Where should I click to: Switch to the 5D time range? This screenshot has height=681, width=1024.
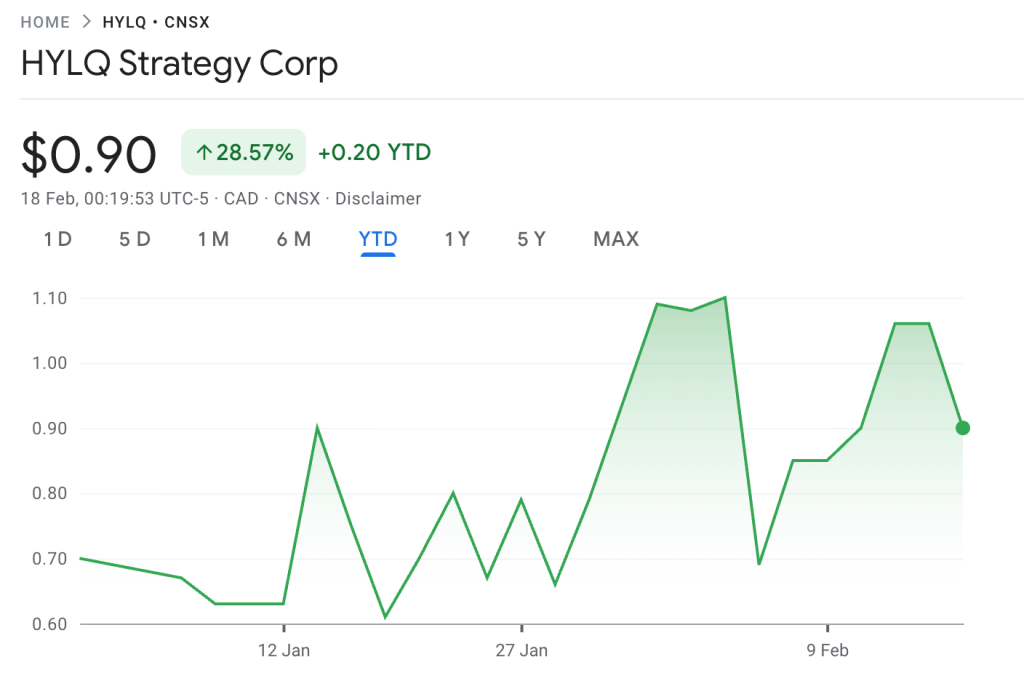pyautogui.click(x=135, y=239)
